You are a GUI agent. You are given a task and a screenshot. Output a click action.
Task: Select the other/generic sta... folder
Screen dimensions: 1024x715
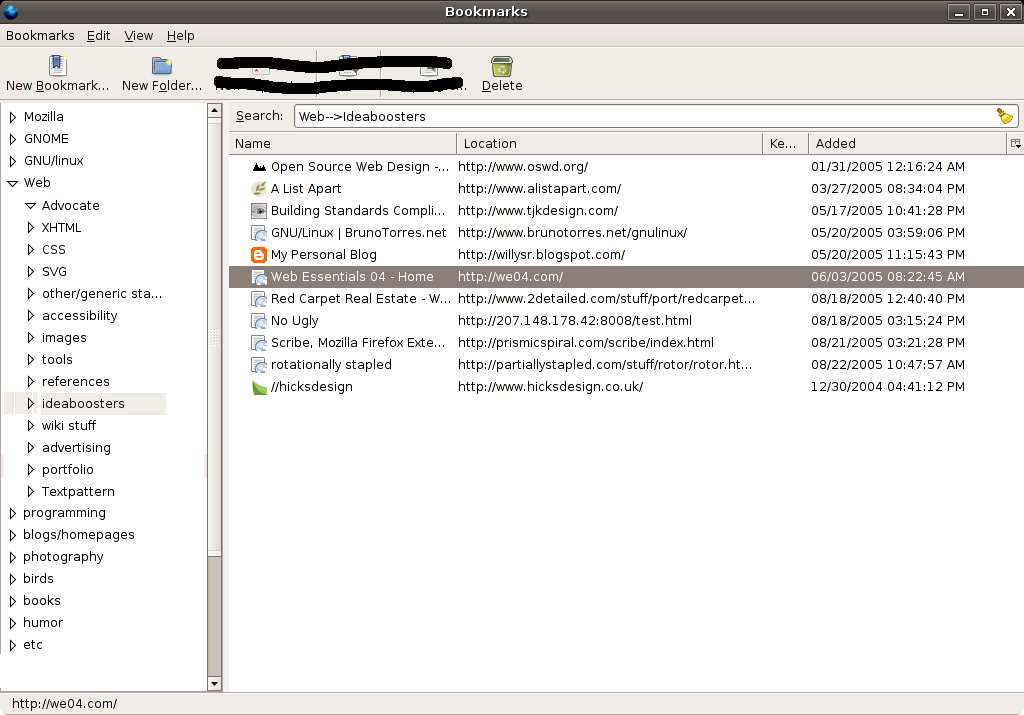pos(102,294)
